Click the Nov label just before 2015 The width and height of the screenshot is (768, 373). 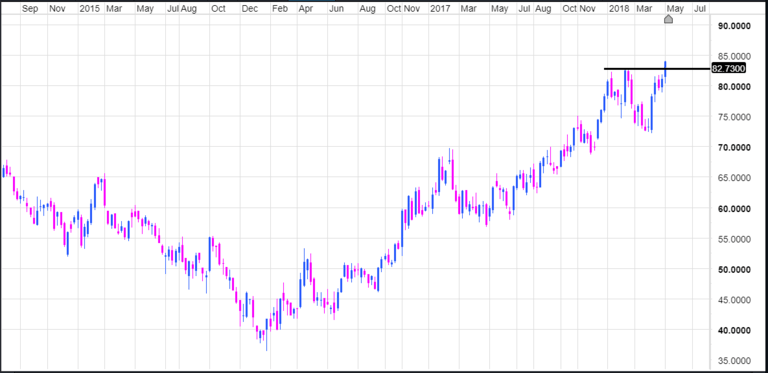click(58, 9)
